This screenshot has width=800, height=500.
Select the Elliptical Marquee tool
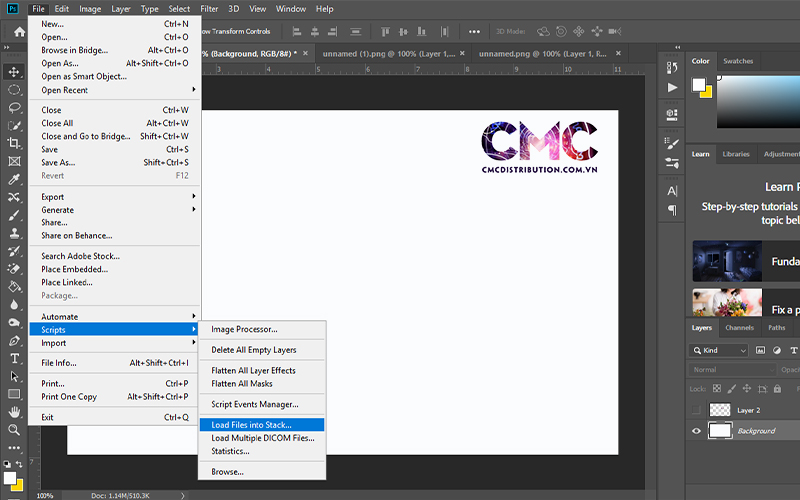click(x=14, y=90)
